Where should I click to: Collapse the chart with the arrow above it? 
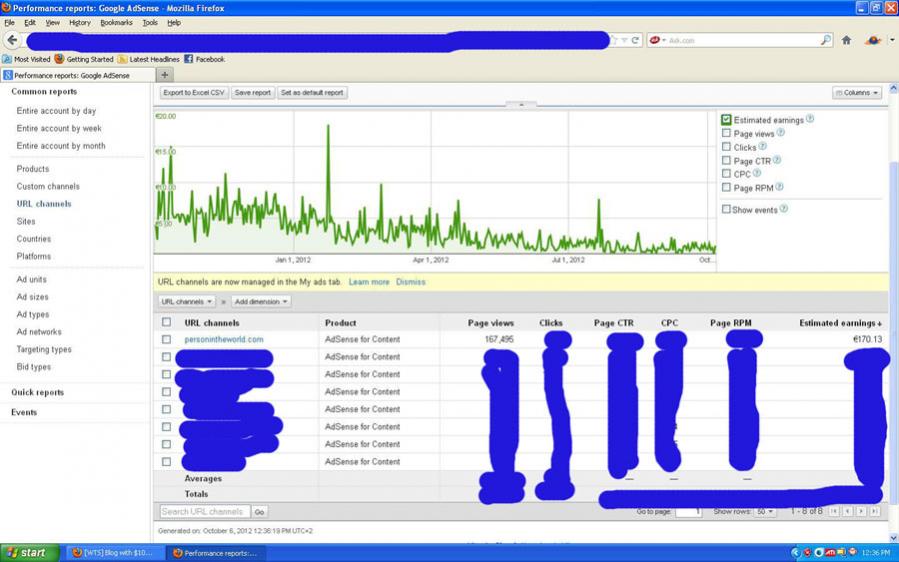521,105
